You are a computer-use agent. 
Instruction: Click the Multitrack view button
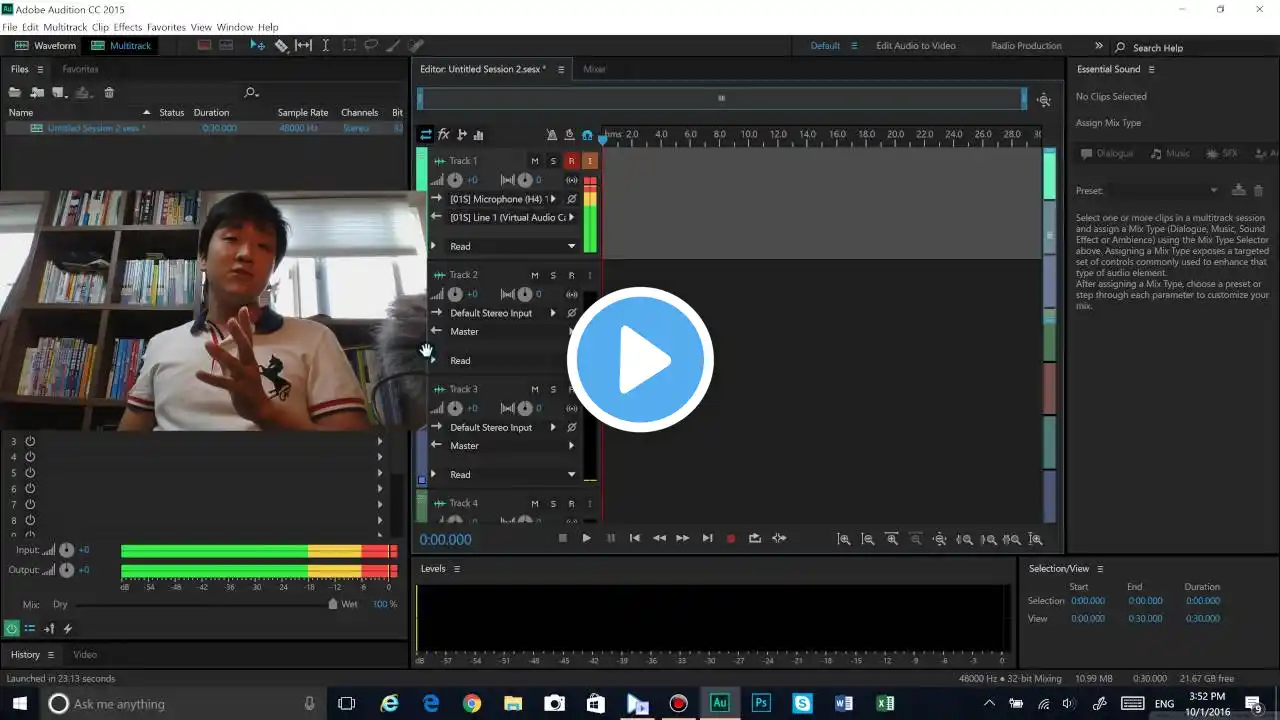click(x=121, y=46)
